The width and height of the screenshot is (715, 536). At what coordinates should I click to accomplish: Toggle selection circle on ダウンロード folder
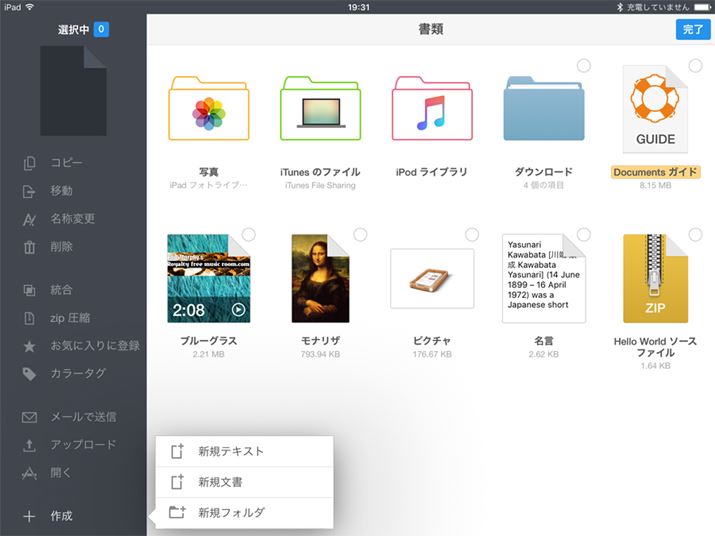(583, 66)
